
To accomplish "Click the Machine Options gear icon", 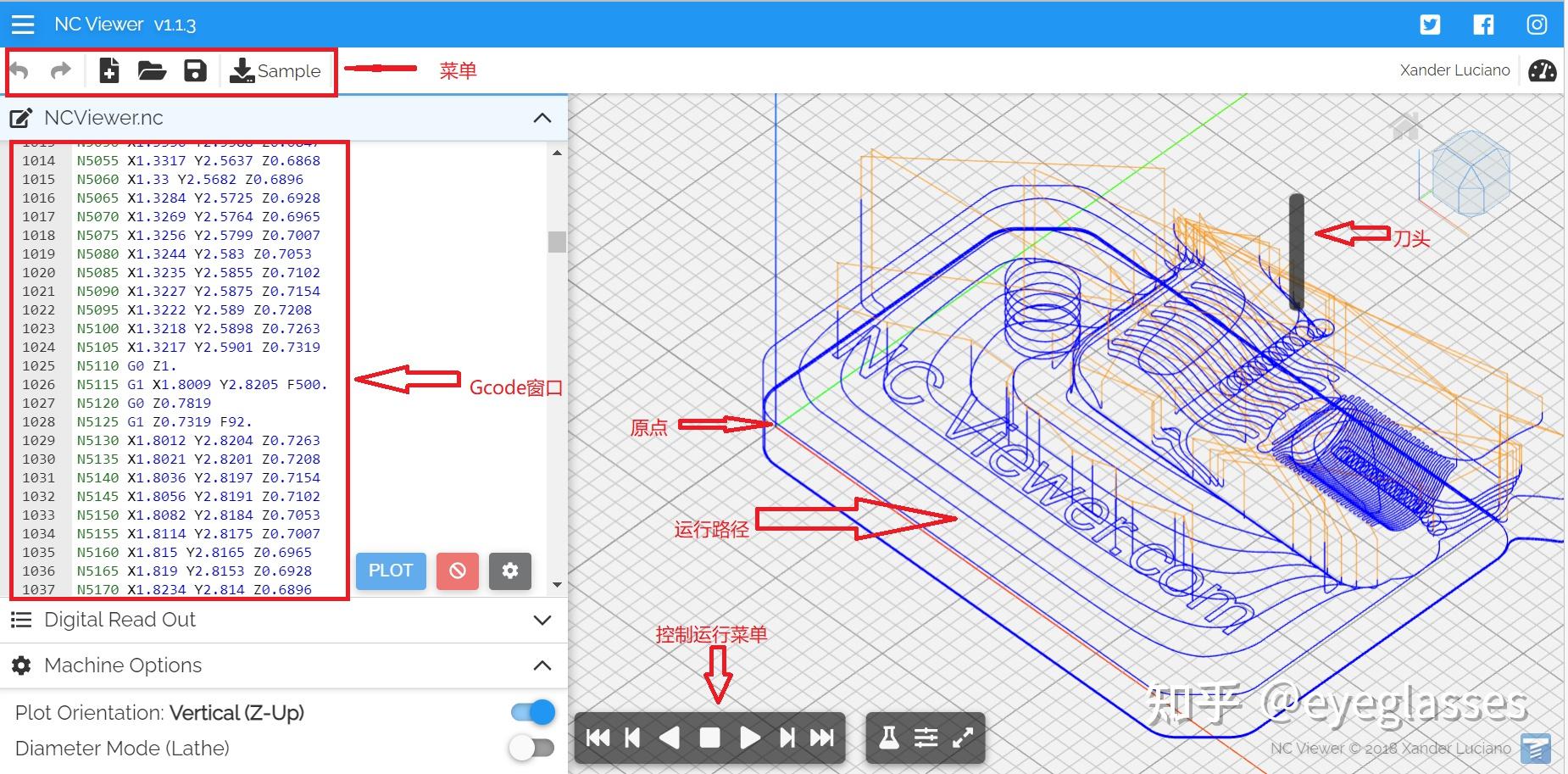I will click(21, 665).
